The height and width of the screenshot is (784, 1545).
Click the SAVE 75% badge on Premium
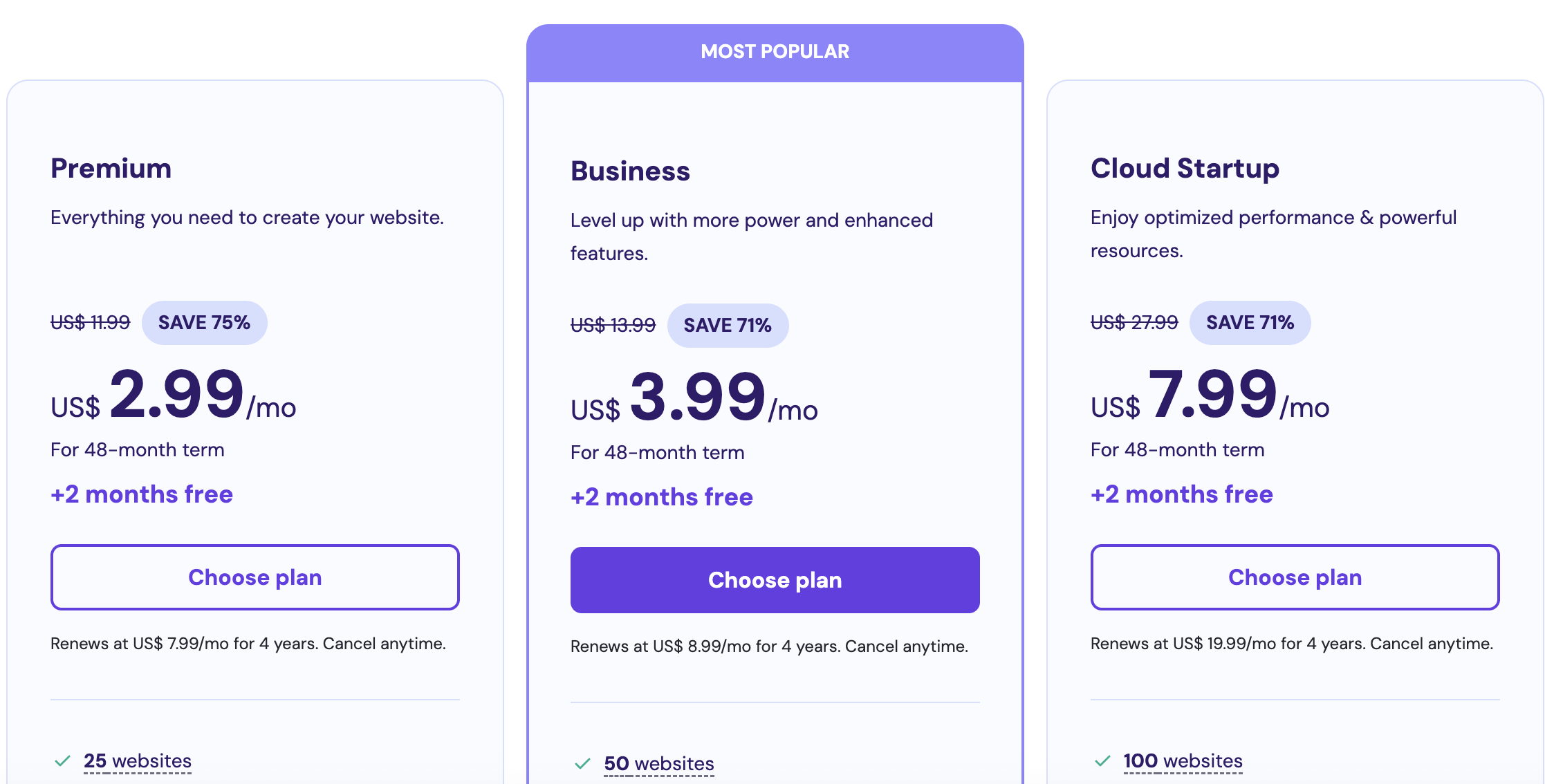coord(204,323)
